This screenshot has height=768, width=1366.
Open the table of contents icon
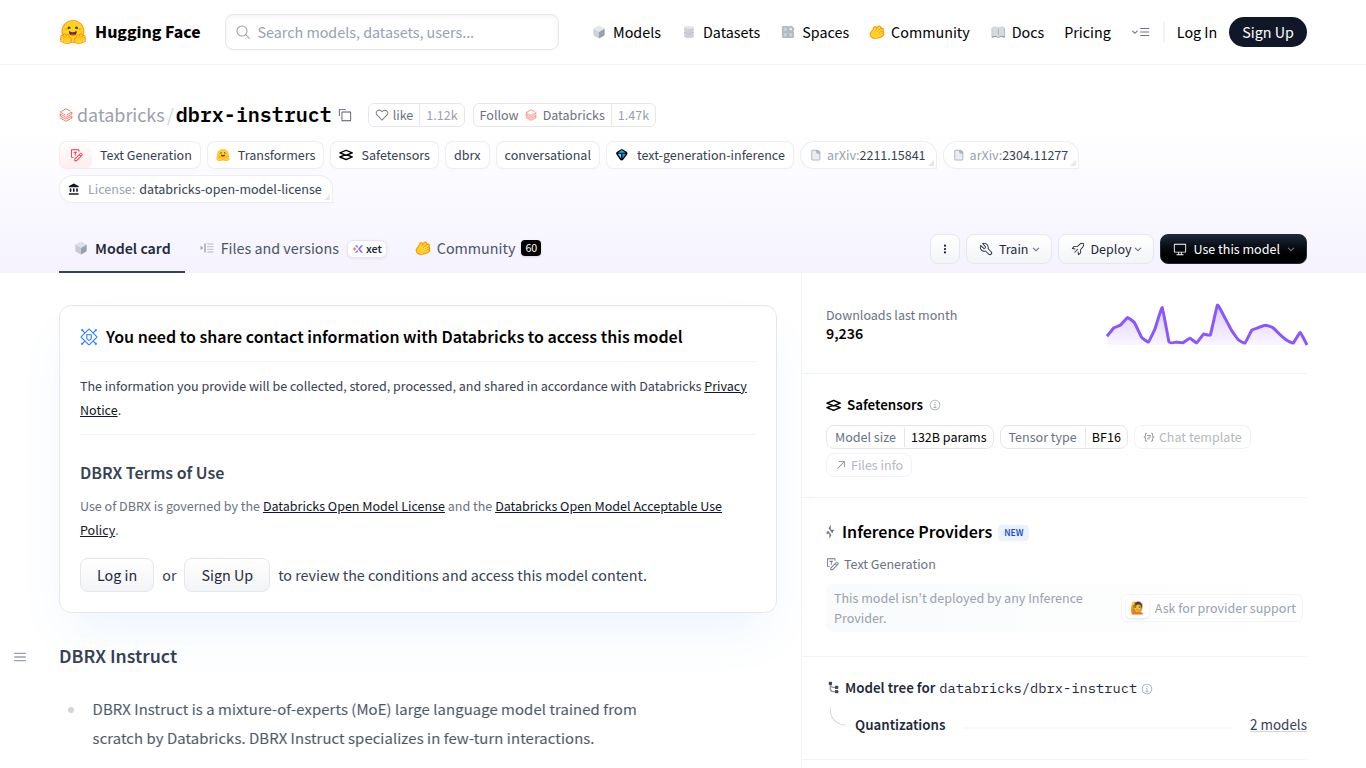click(x=20, y=657)
